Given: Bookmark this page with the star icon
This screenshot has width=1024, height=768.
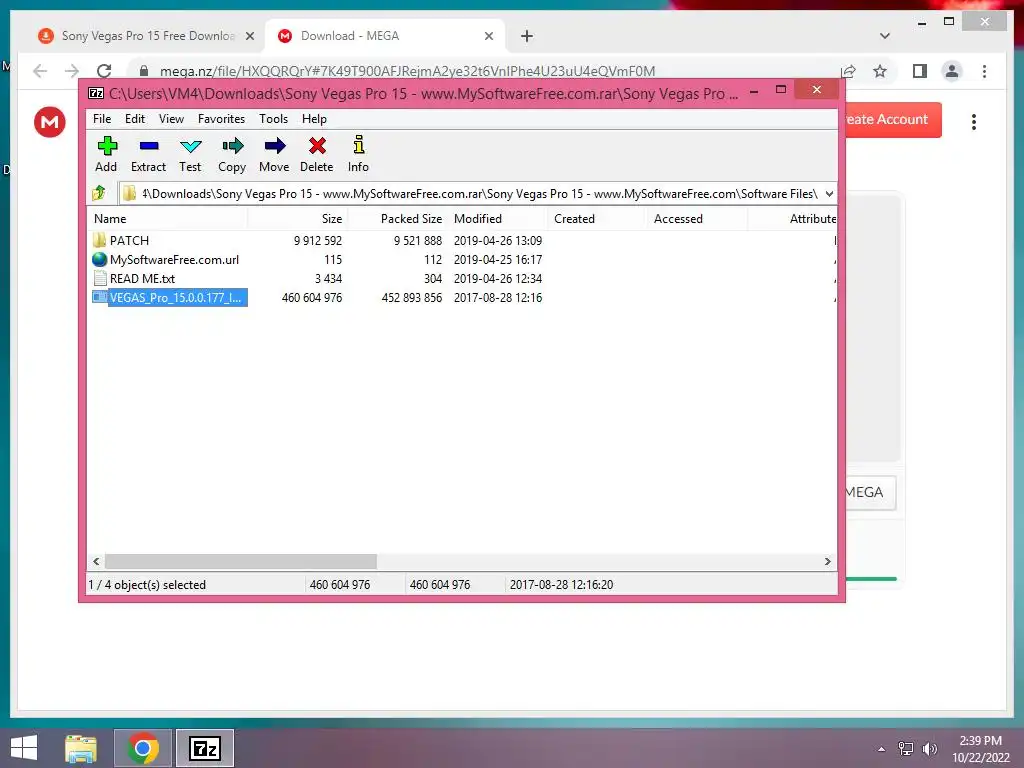Looking at the screenshot, I should tap(880, 71).
